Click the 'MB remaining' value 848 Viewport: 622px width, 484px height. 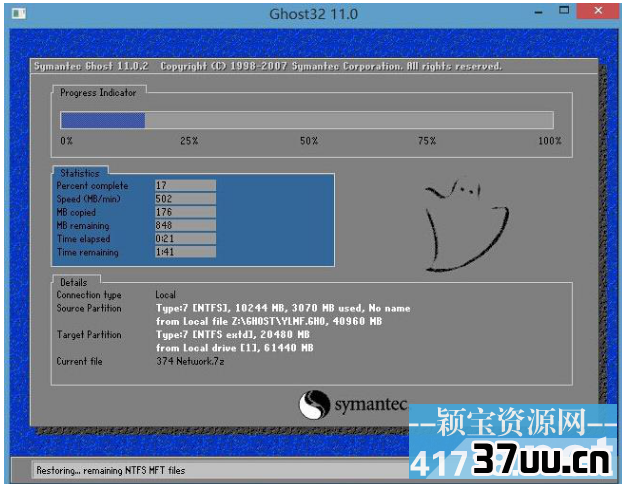click(185, 225)
